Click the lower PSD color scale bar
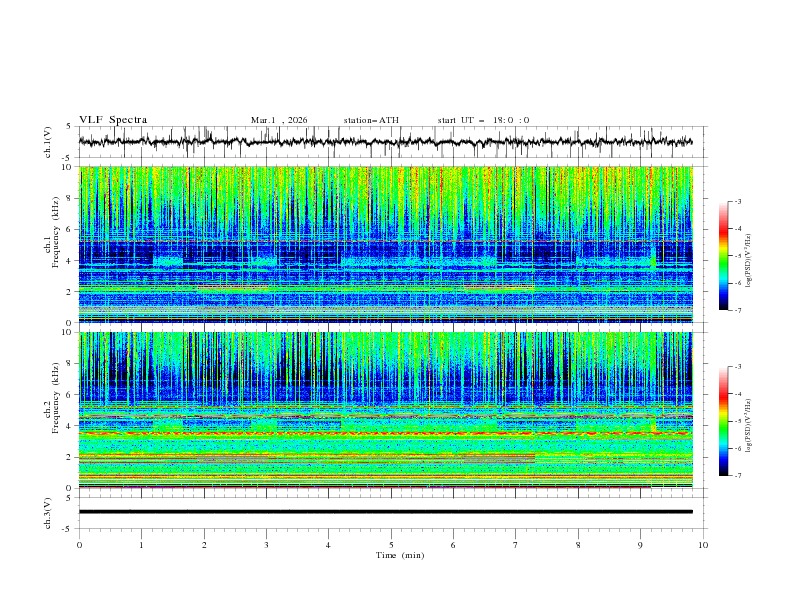The width and height of the screenshot is (792, 612). point(724,421)
